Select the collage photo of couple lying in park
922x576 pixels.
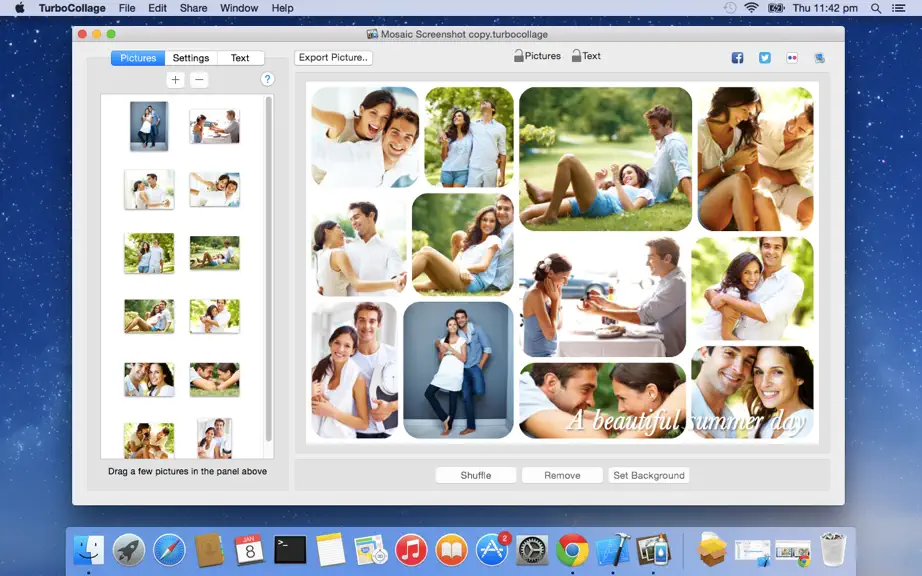[606, 159]
